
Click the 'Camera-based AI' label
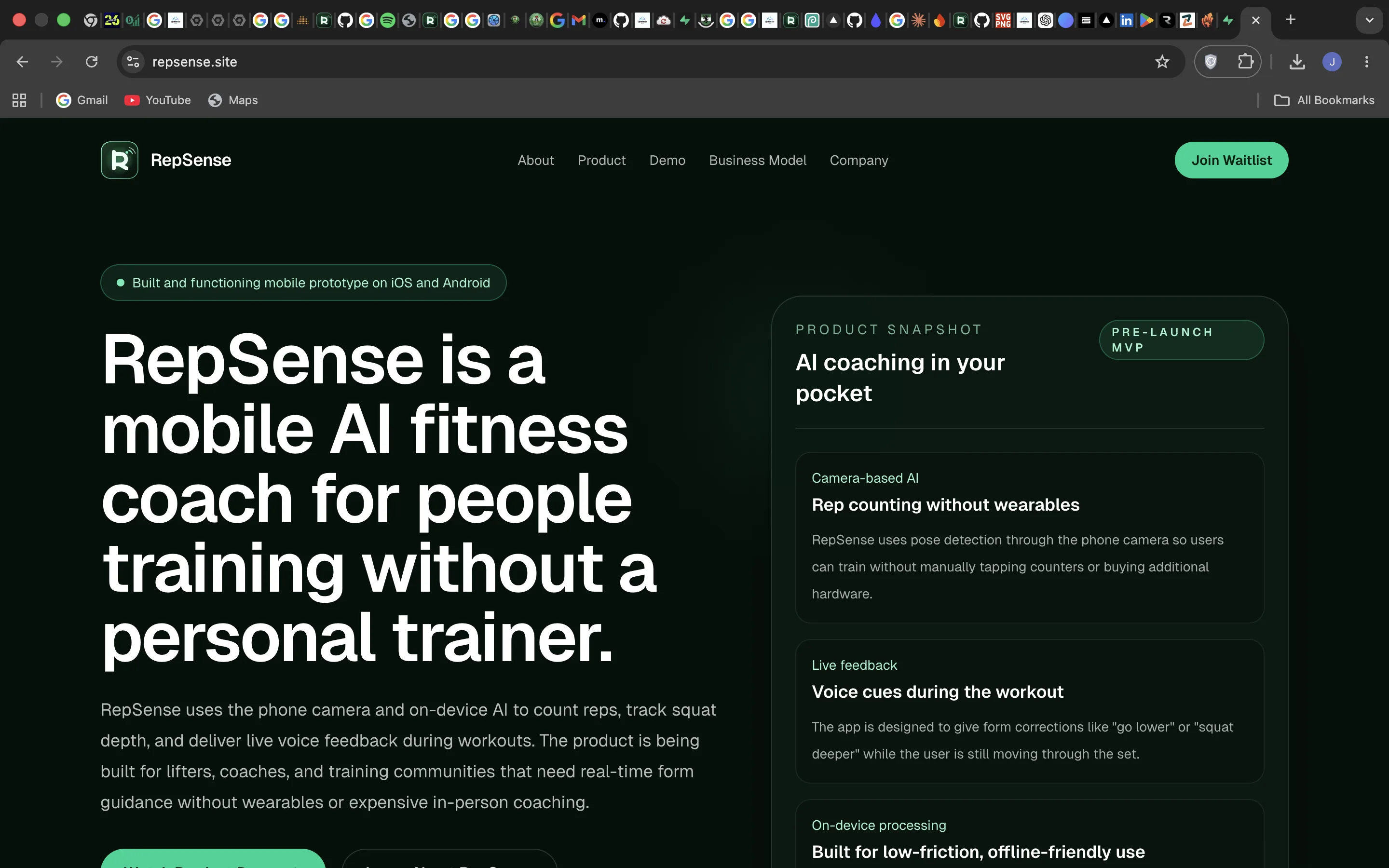tap(865, 478)
